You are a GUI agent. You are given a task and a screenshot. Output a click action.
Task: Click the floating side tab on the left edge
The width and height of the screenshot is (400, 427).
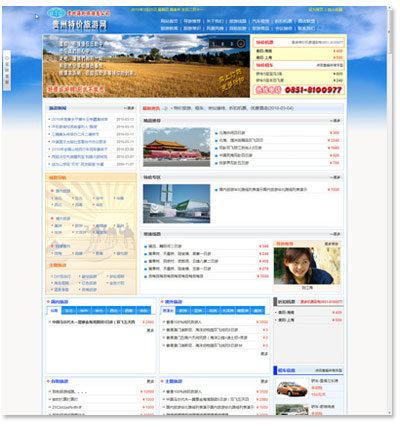point(7,70)
